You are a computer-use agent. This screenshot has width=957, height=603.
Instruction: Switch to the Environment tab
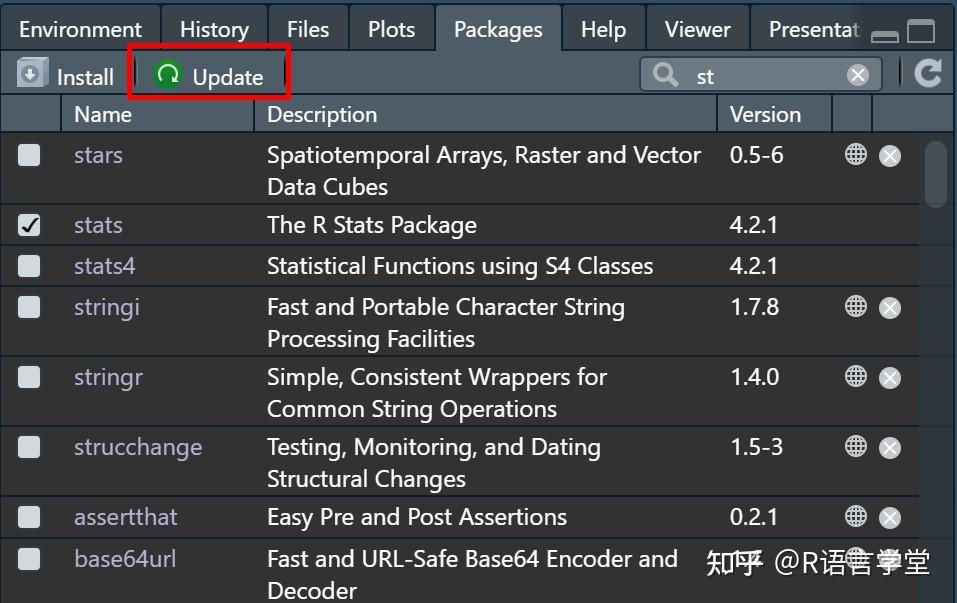pyautogui.click(x=80, y=29)
